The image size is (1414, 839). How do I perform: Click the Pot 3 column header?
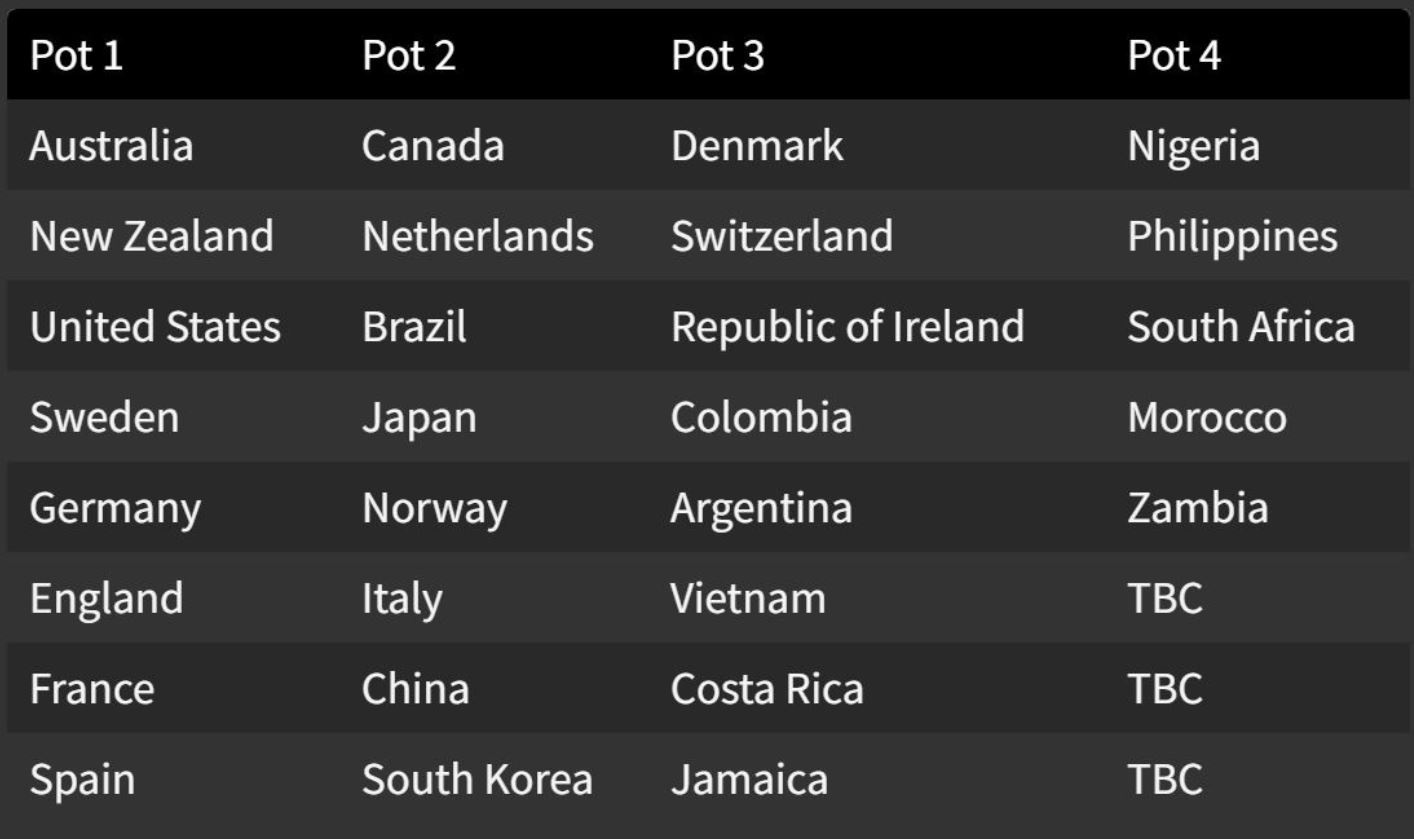[x=717, y=55]
